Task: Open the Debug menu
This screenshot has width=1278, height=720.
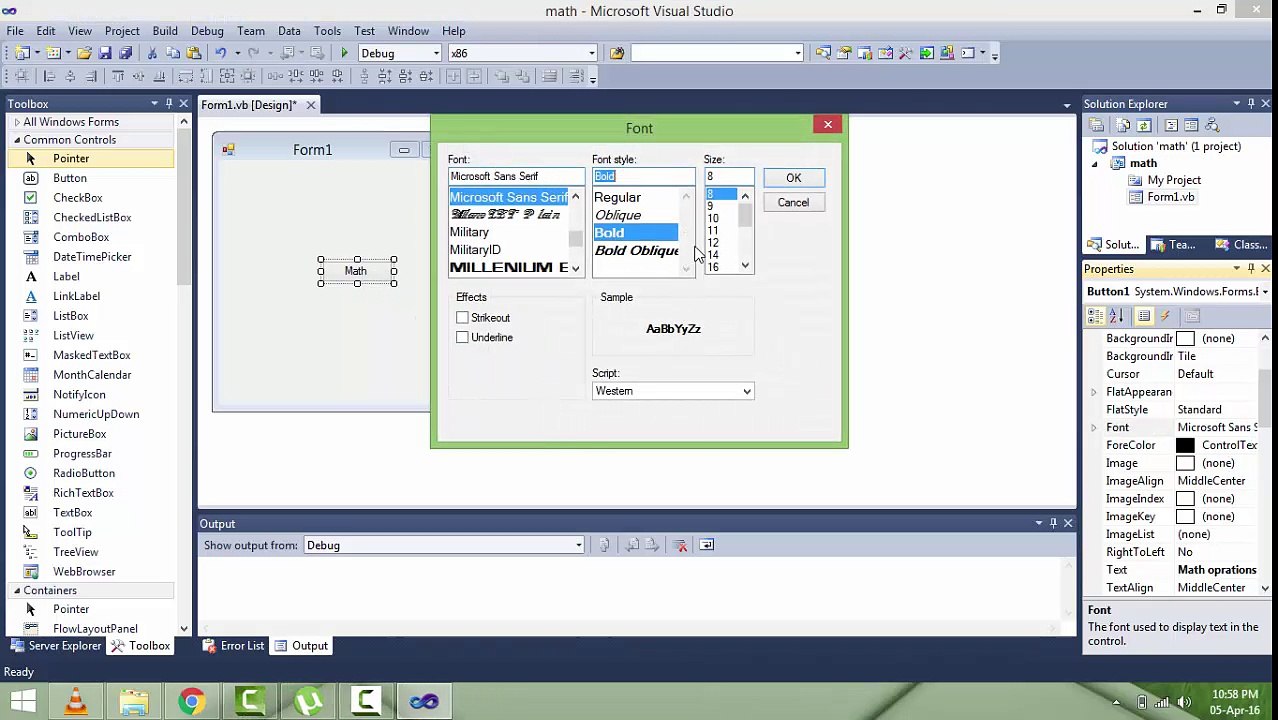Action: pos(207,31)
